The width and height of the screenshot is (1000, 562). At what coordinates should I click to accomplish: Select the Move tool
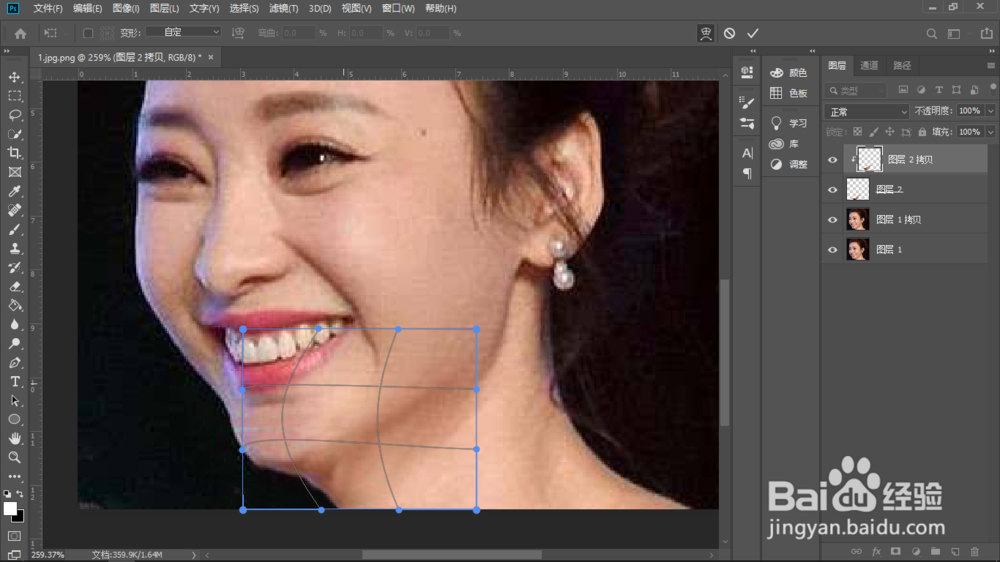pos(14,77)
